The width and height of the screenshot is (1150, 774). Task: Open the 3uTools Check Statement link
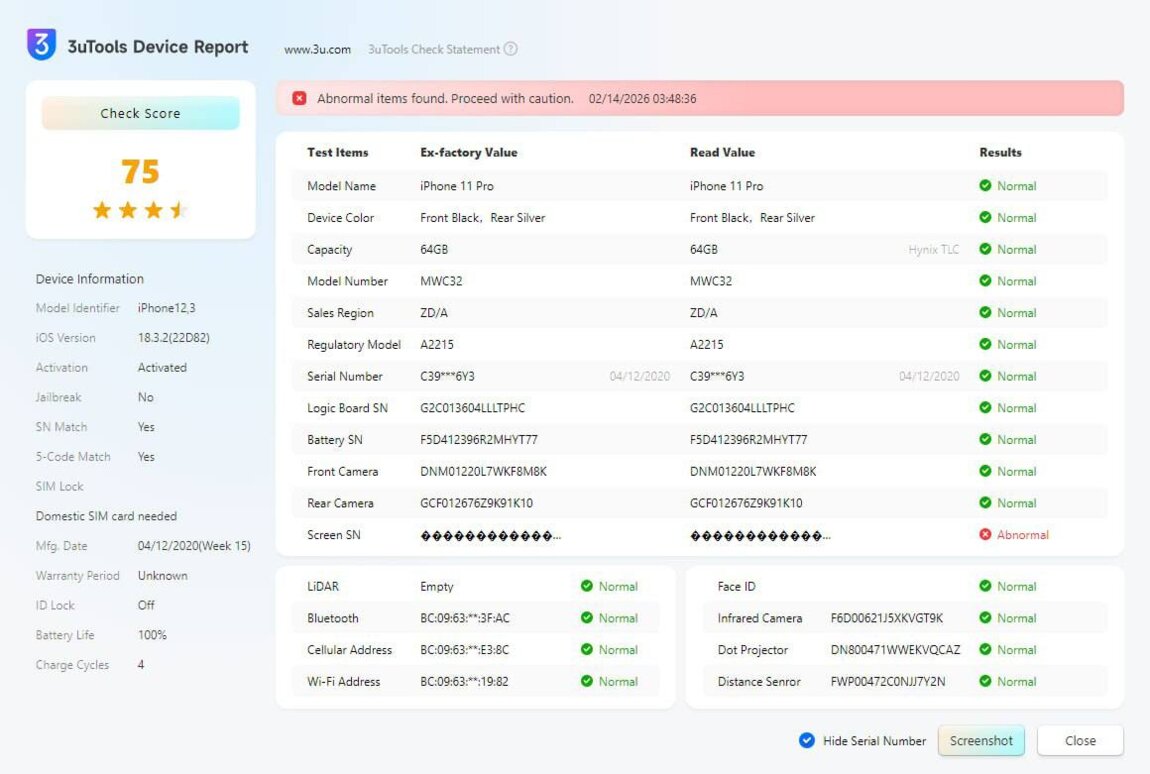coord(433,49)
